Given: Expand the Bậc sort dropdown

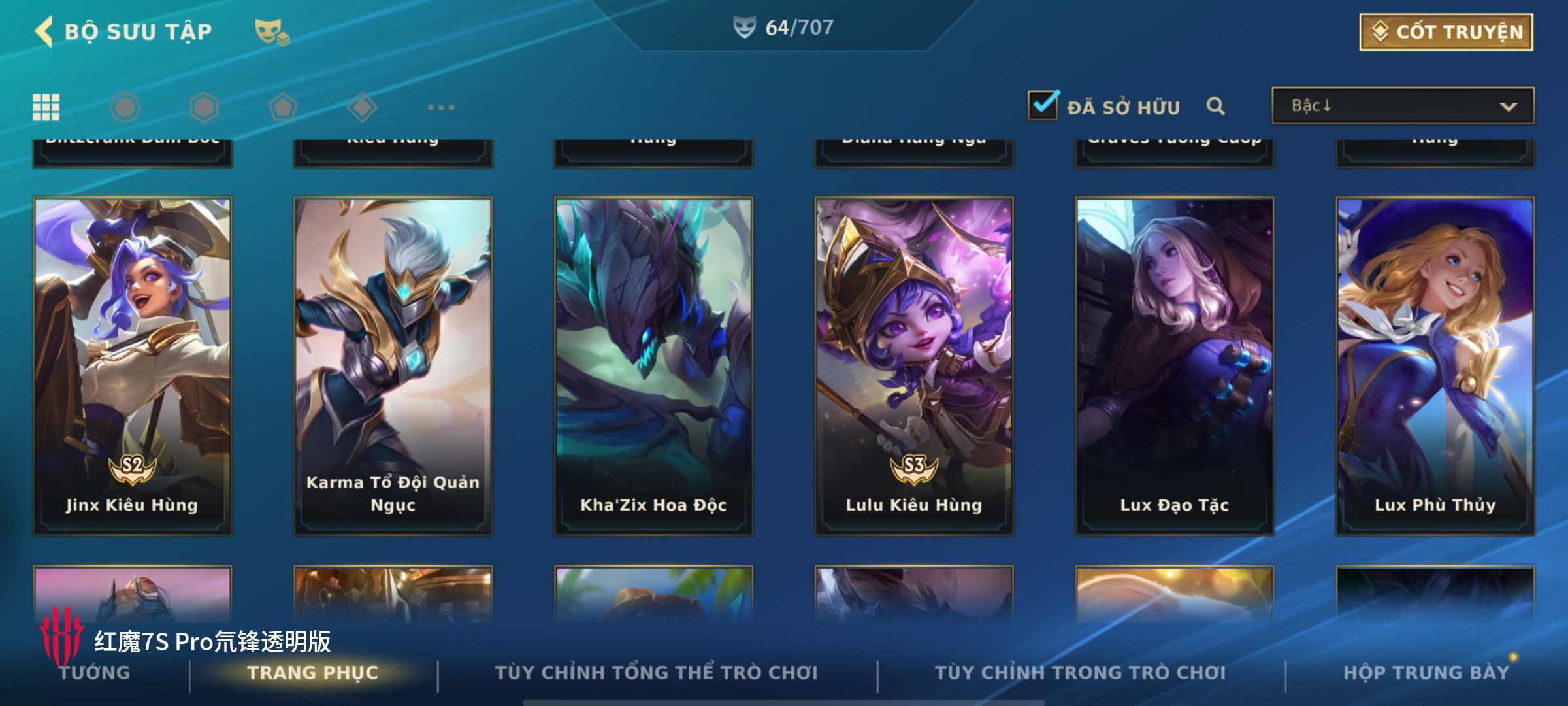Looking at the screenshot, I should coord(1403,106).
